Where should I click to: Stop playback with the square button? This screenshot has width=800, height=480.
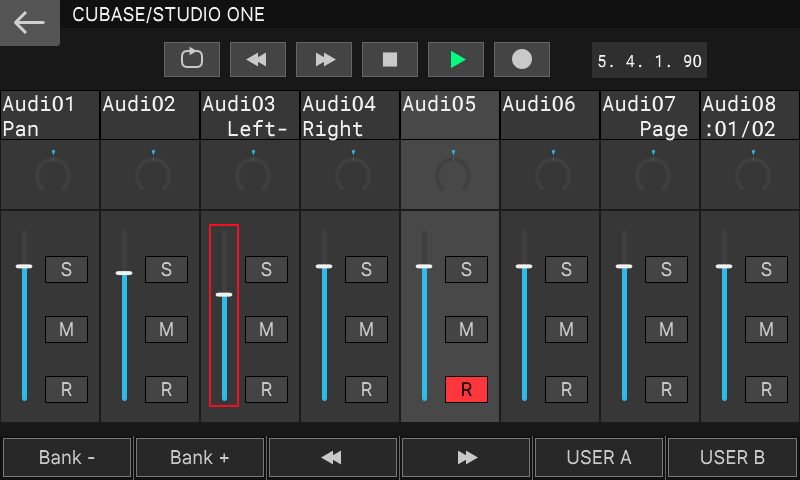tap(390, 59)
